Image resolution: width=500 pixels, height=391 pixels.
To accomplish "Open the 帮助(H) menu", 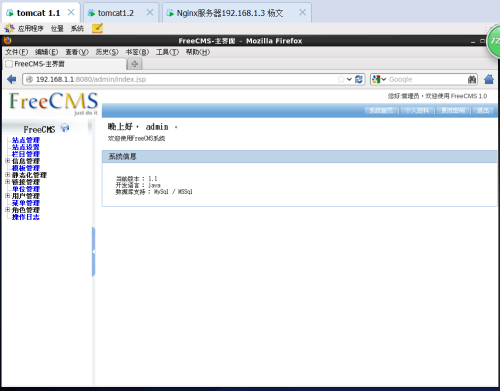I will (198, 52).
